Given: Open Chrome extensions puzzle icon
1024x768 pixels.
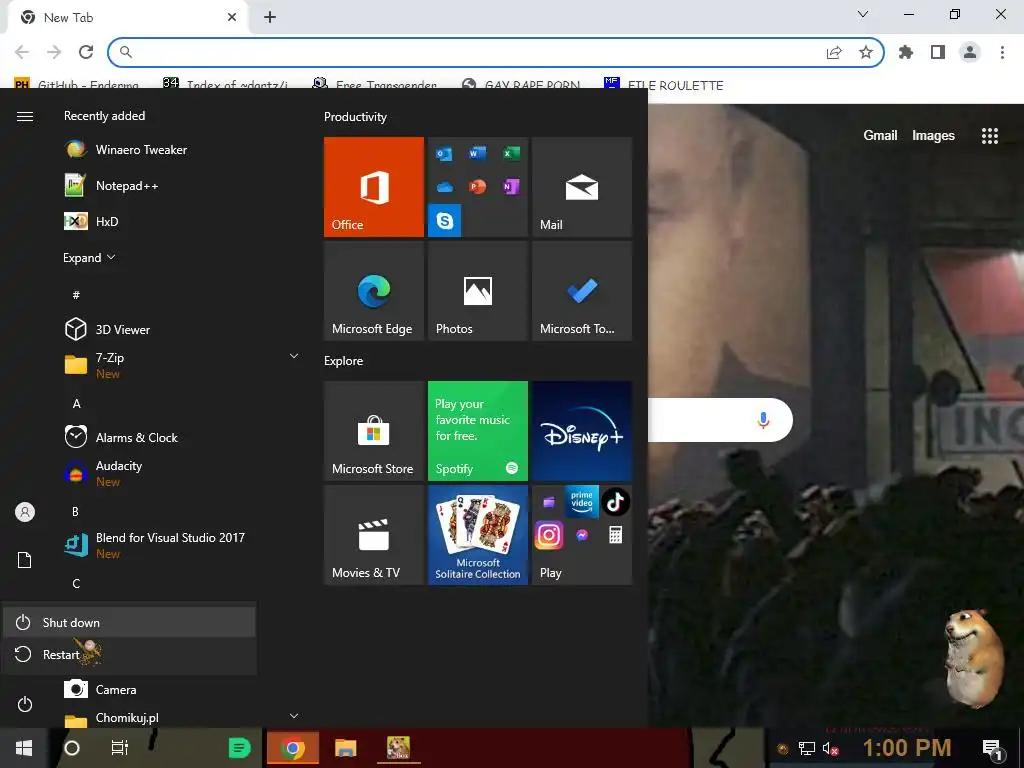Looking at the screenshot, I should 906,52.
